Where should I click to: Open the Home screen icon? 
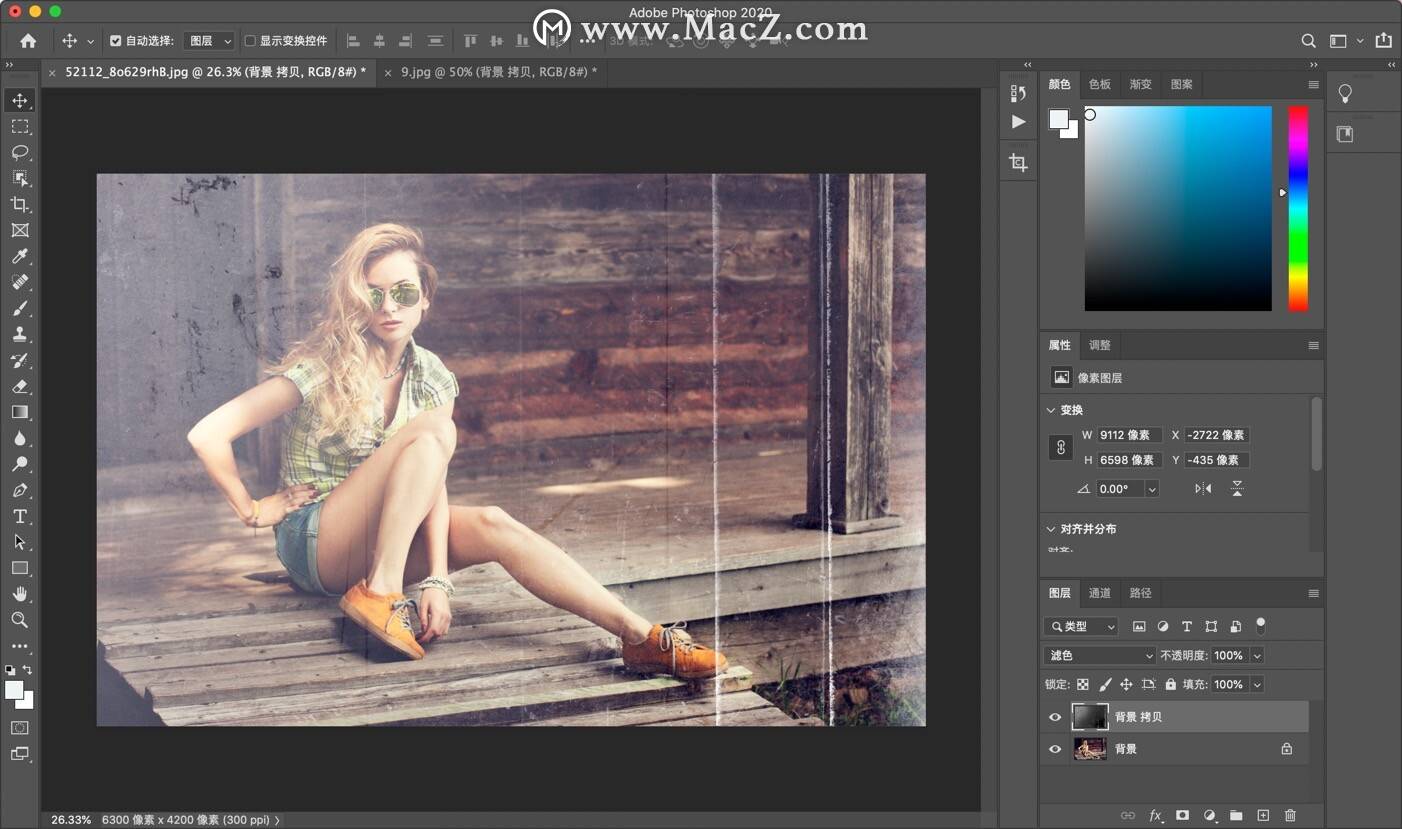click(x=28, y=41)
